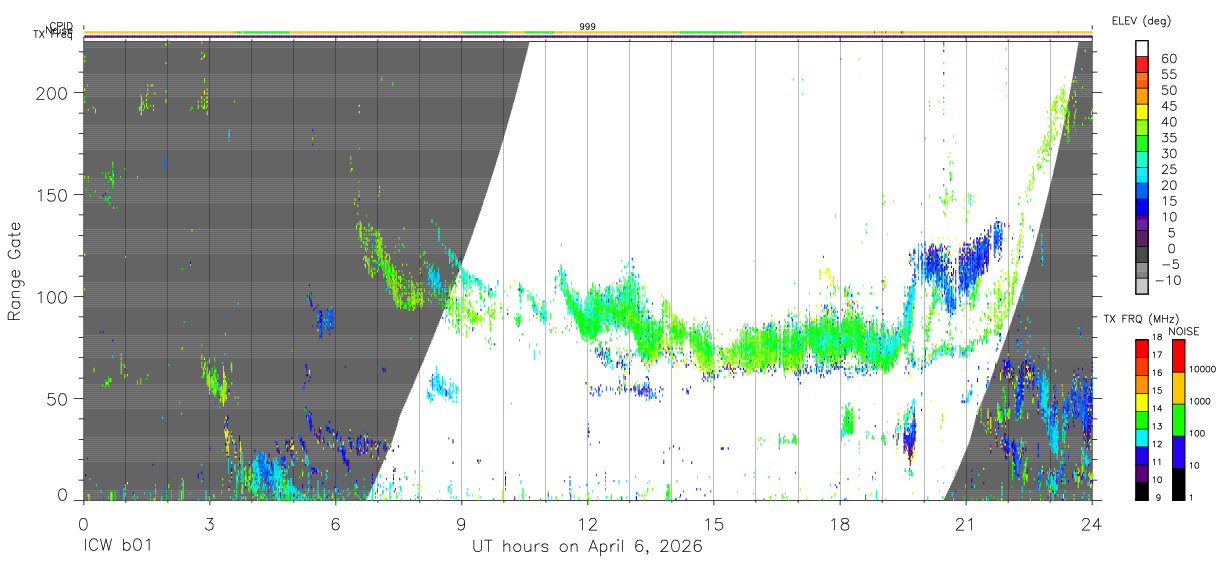This screenshot has width=1228, height=567.
Task: Click the '100' tick on Range Gate axis
Action: [x=53, y=296]
